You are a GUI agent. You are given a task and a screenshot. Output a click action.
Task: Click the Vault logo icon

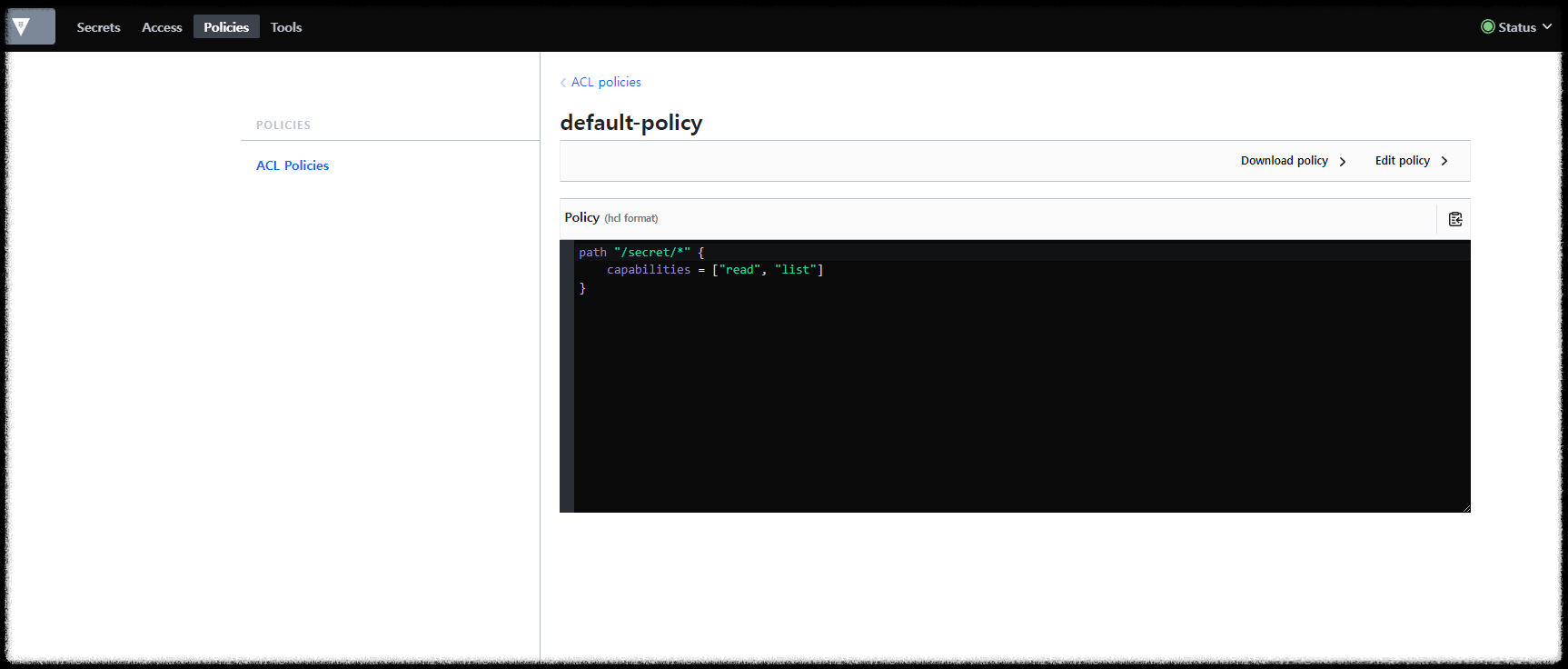point(31,26)
